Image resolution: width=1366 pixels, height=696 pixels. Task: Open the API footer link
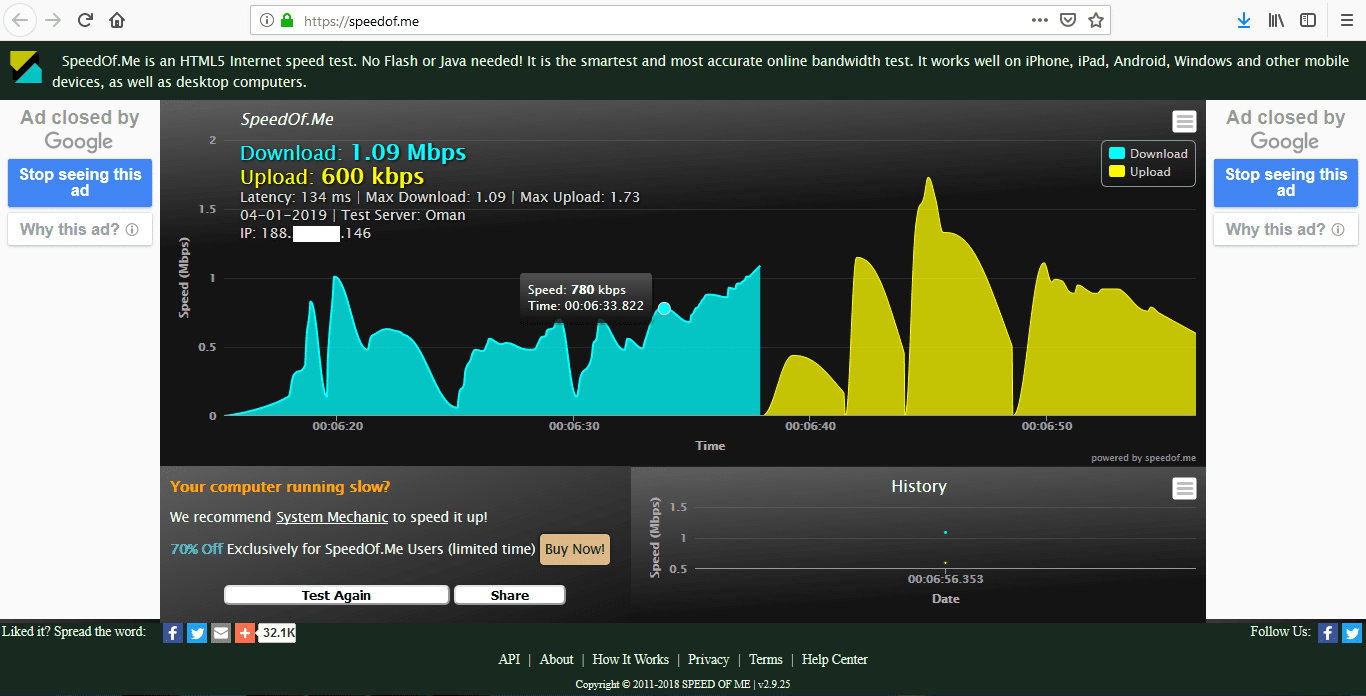(509, 659)
